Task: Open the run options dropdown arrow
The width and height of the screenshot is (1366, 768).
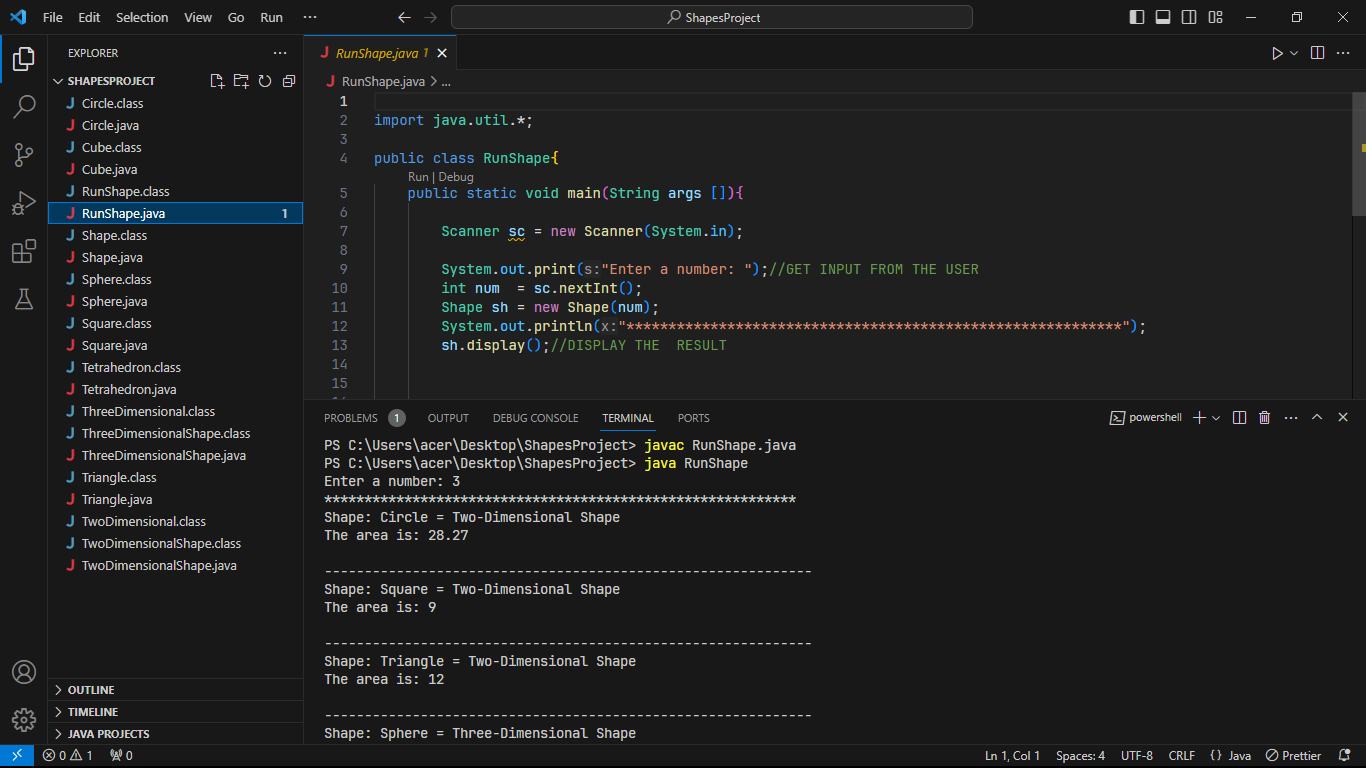Action: tap(1294, 53)
